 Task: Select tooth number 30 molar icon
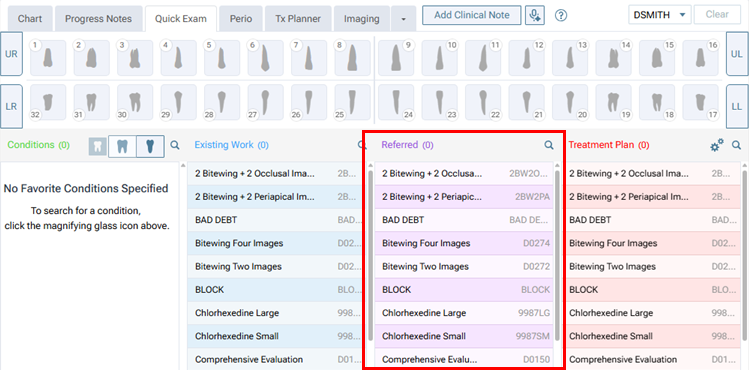(x=135, y=102)
